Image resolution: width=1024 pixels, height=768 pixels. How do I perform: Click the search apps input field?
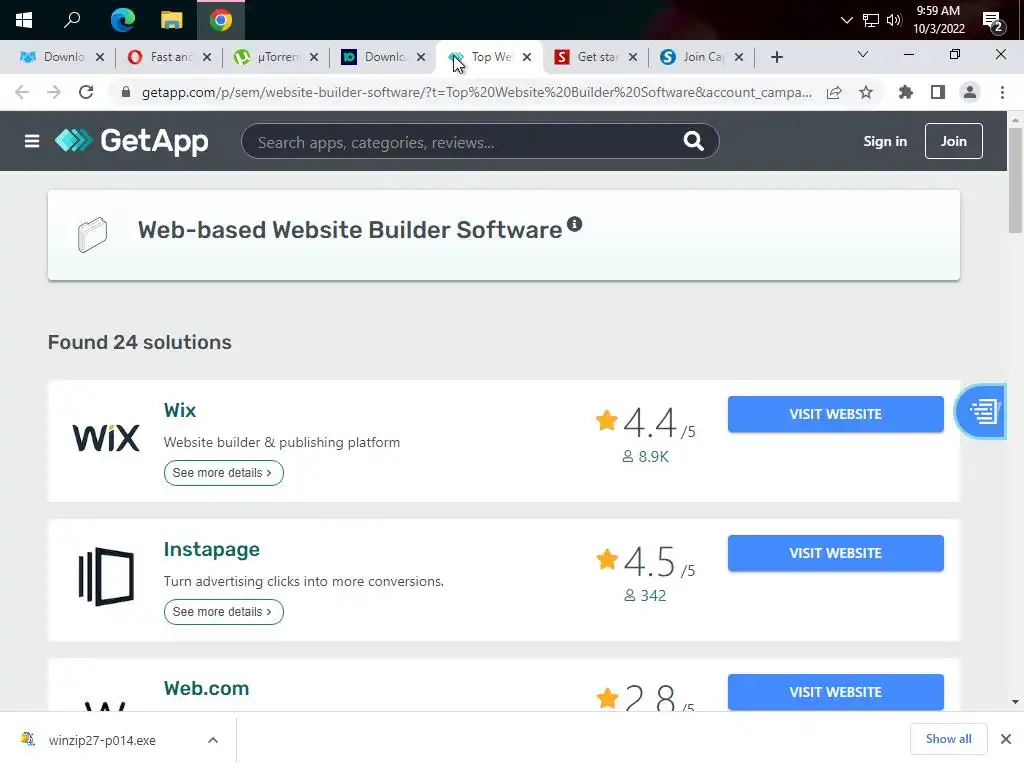pos(460,142)
